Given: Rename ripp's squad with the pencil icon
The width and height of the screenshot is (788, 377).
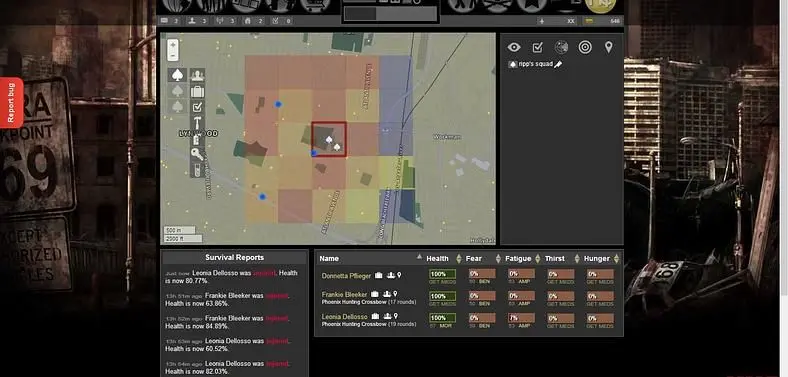Looking at the screenshot, I should click(558, 64).
